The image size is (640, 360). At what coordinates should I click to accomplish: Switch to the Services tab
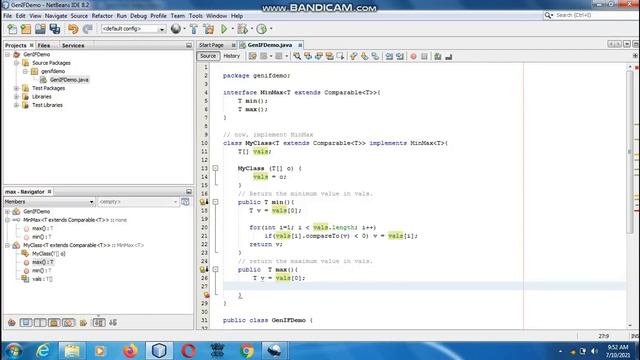point(73,45)
